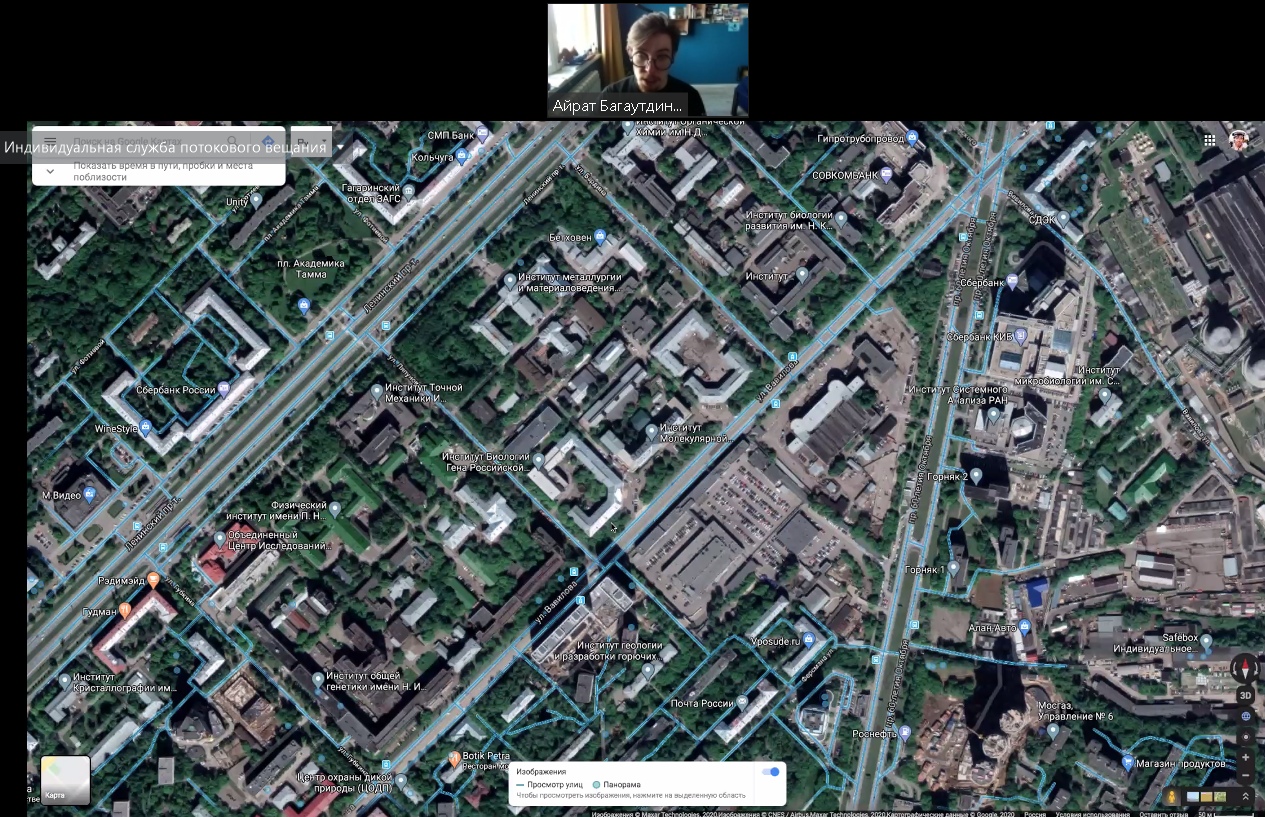This screenshot has width=1265, height=817.
Task: Click the СМП Банк map pin
Action: pyautogui.click(x=483, y=134)
